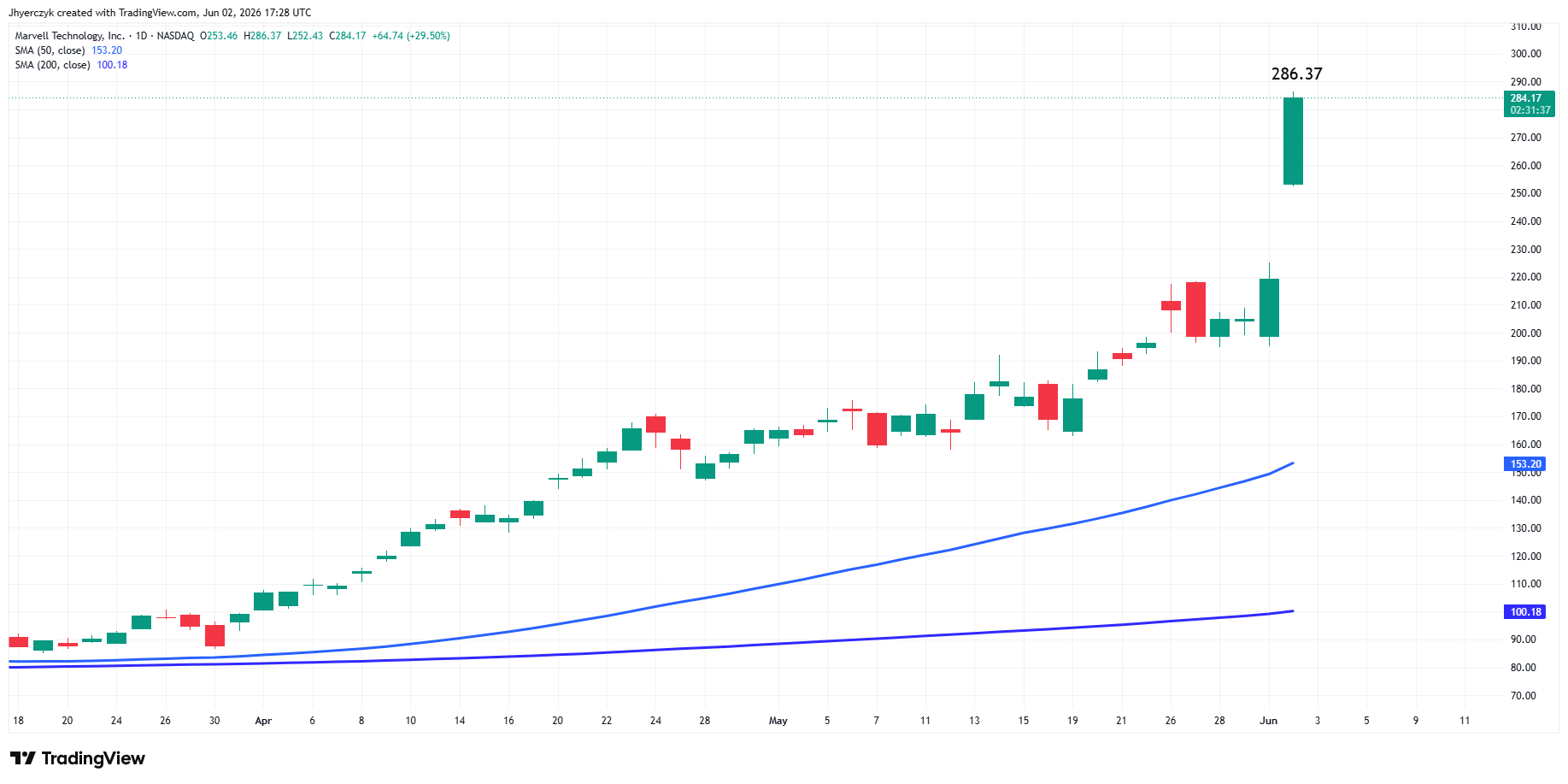1568x784 pixels.
Task: Select the SMA (200, close) indicator legend
Action: pos(71,65)
